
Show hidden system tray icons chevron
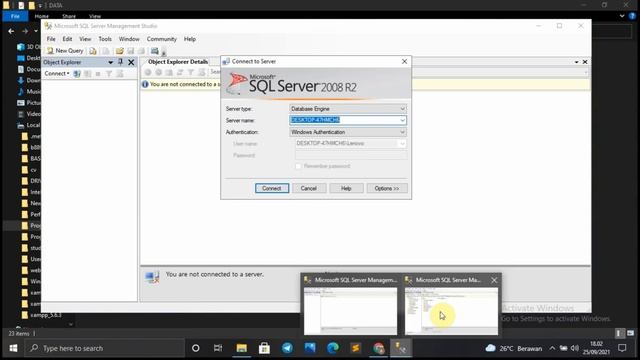(552, 348)
